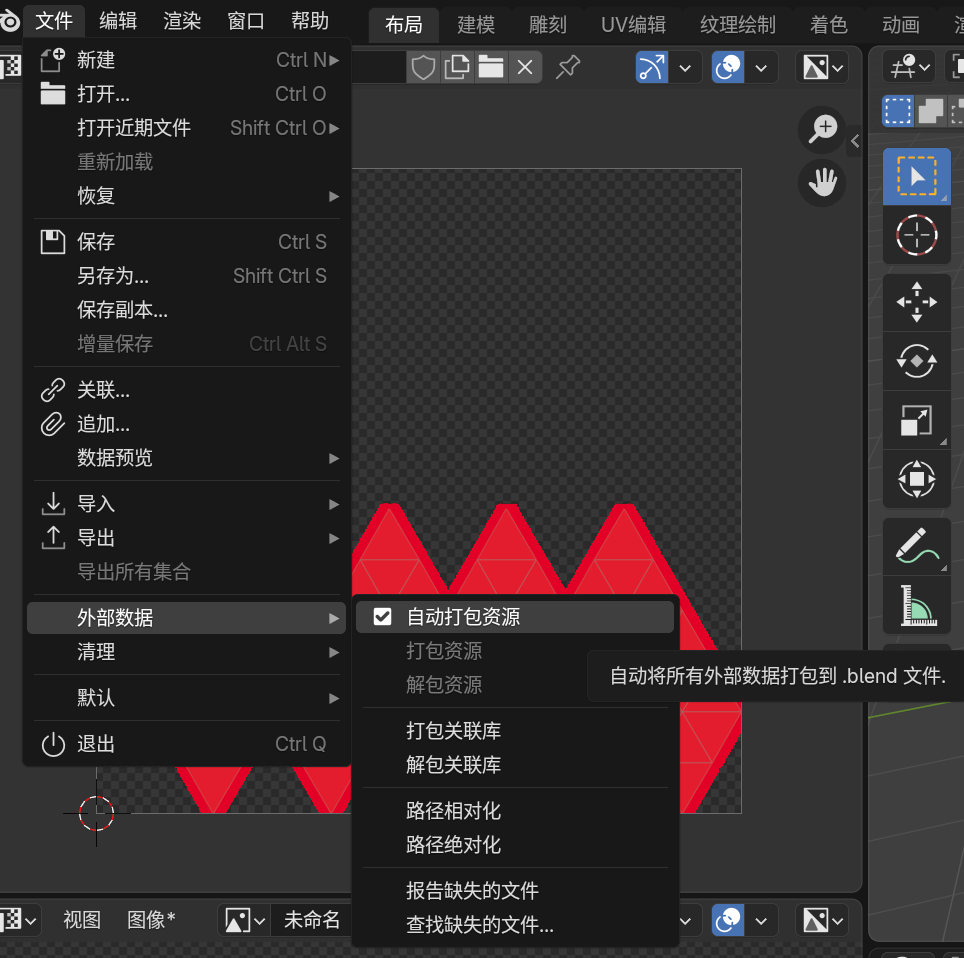This screenshot has height=958, width=964.
Task: Expand the 打开近期文件 submenu
Action: 187,128
